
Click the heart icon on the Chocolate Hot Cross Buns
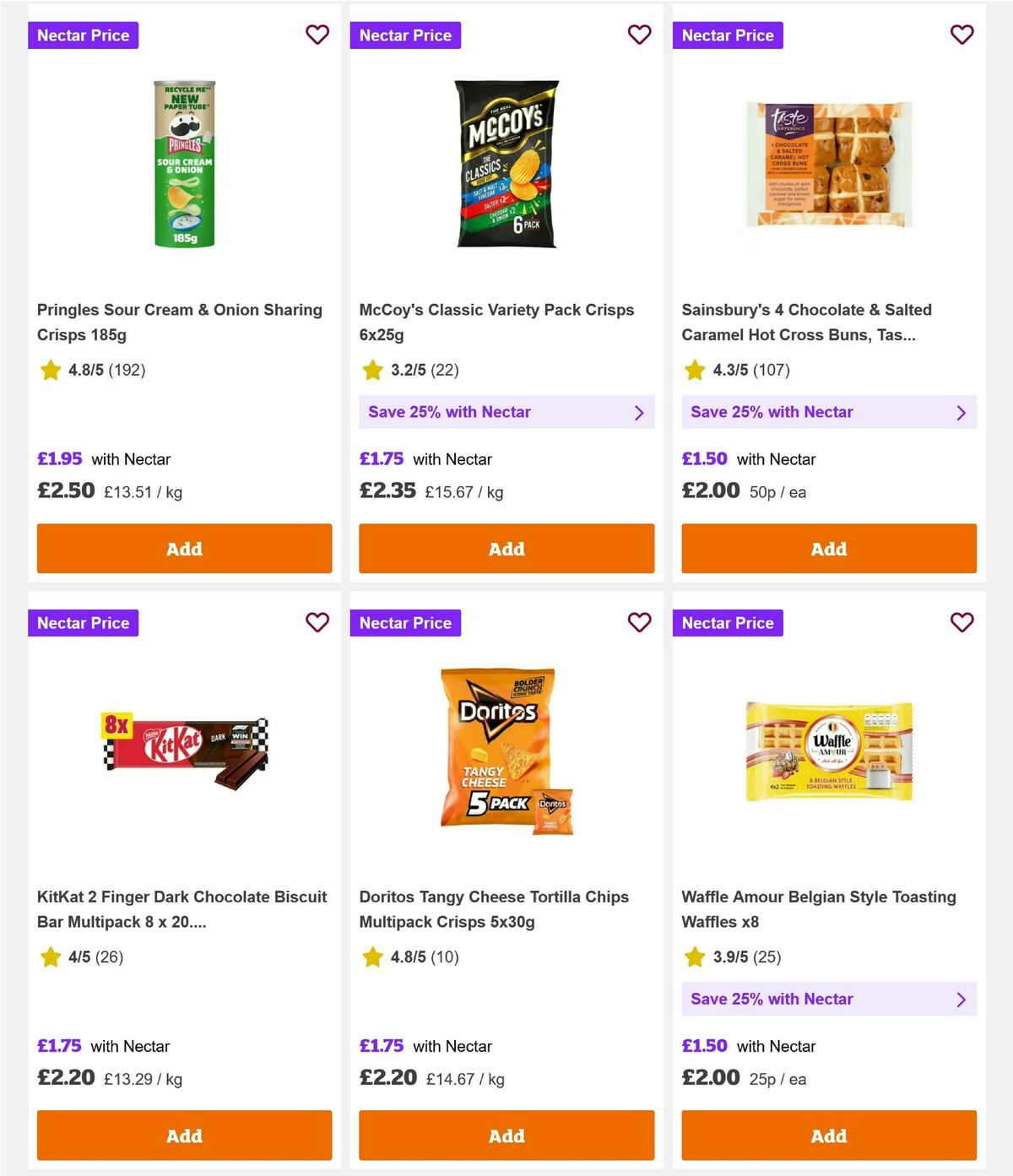coord(962,35)
